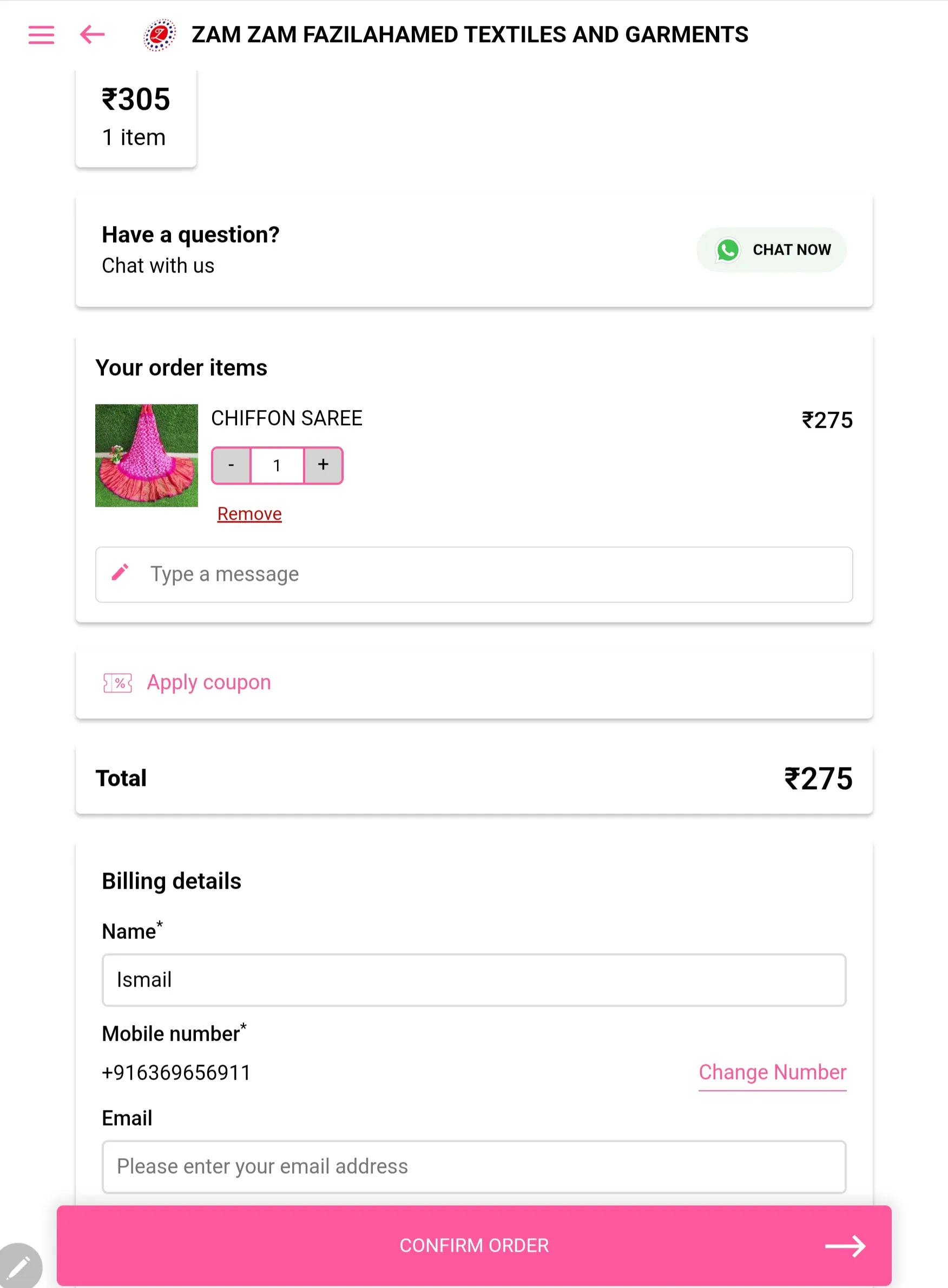This screenshot has height=1288, width=948.
Task: Click the Name field showing Ismail
Action: pyautogui.click(x=474, y=980)
